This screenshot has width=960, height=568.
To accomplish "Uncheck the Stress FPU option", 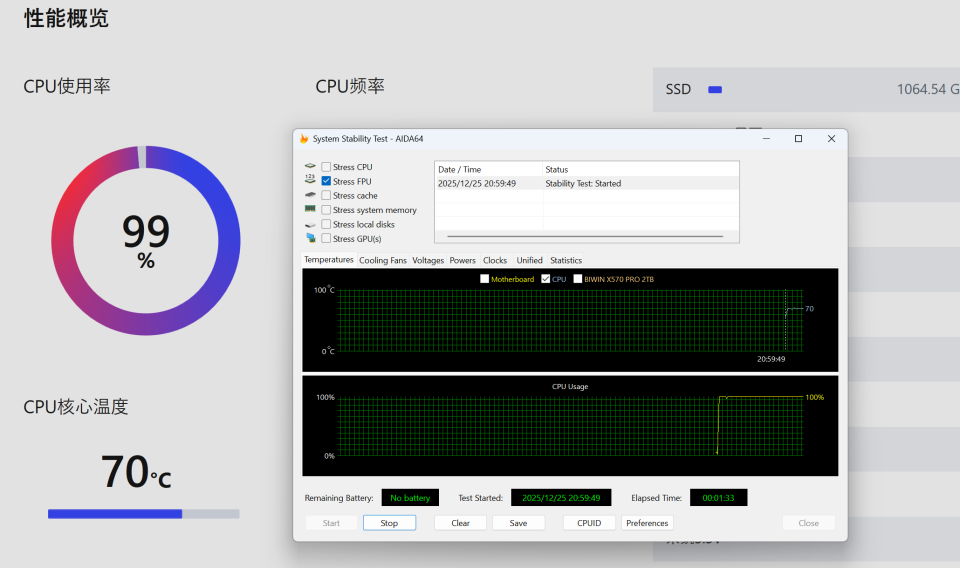I will point(326,181).
